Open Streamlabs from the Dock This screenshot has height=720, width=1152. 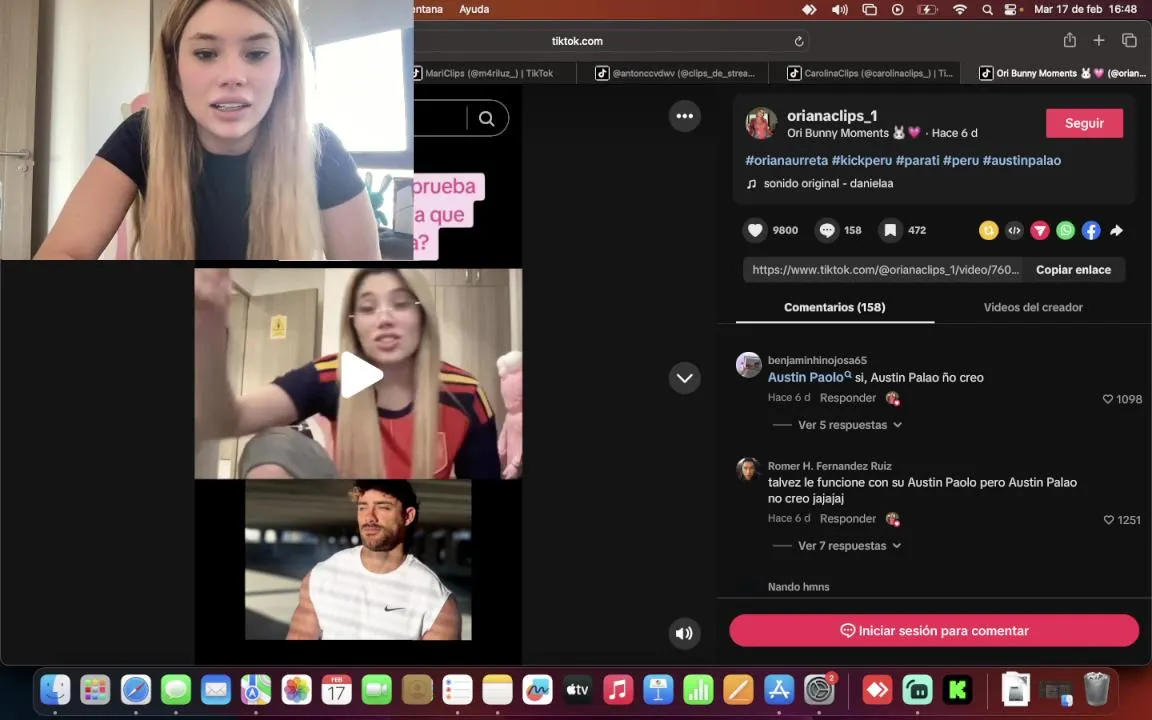[917, 689]
